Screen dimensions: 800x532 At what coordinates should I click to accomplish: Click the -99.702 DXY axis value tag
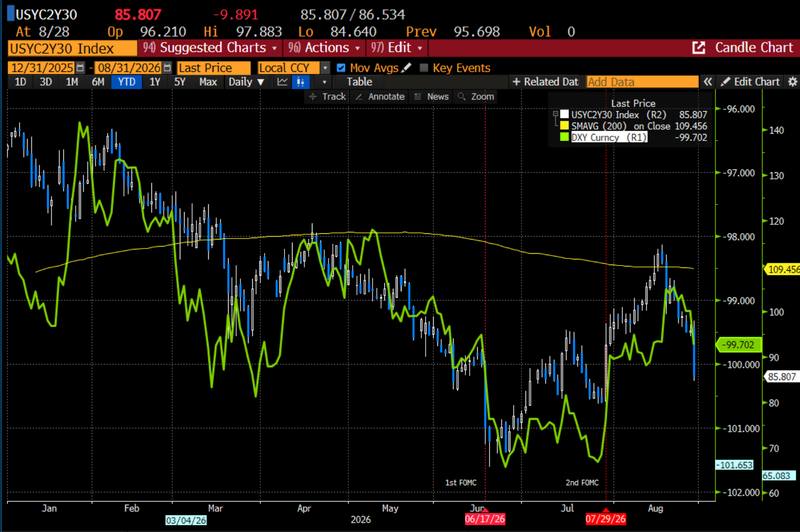739,345
